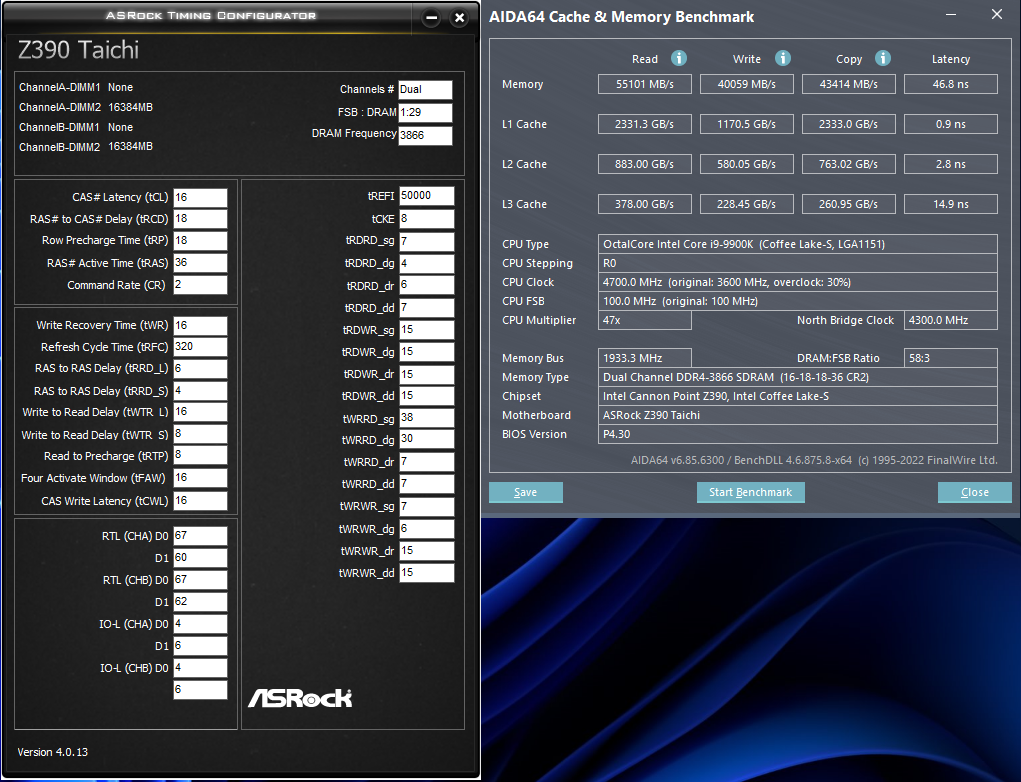This screenshot has width=1021, height=782.
Task: Click Start Benchmark button
Action: (x=750, y=492)
